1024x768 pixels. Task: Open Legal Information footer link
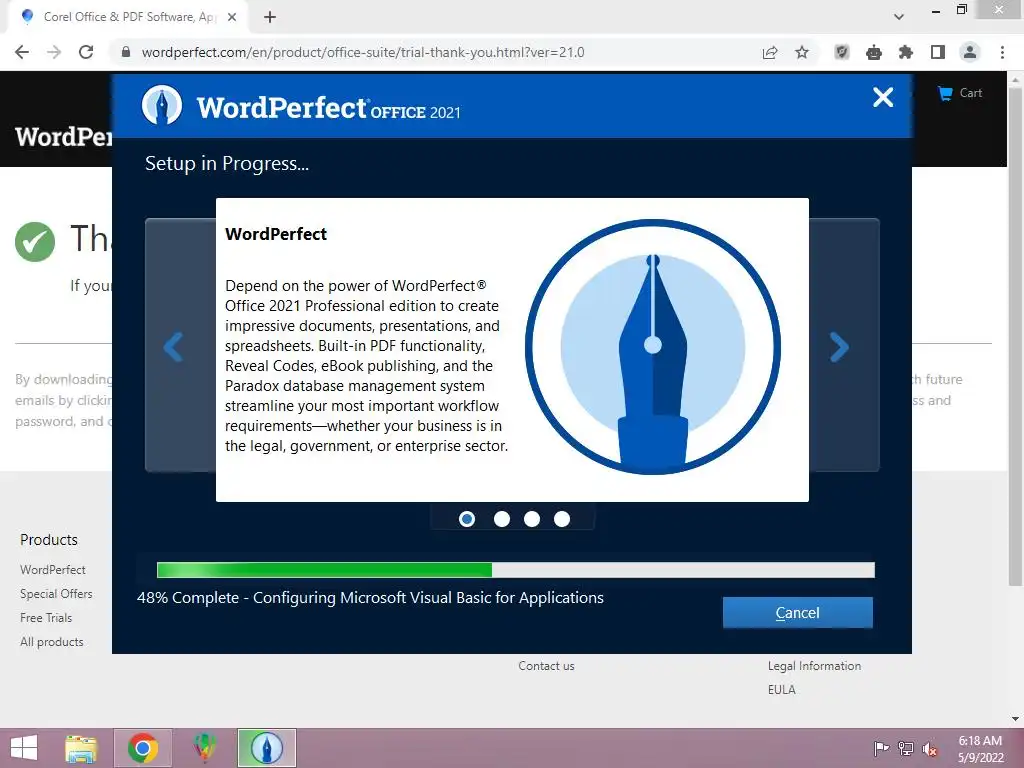tap(814, 666)
